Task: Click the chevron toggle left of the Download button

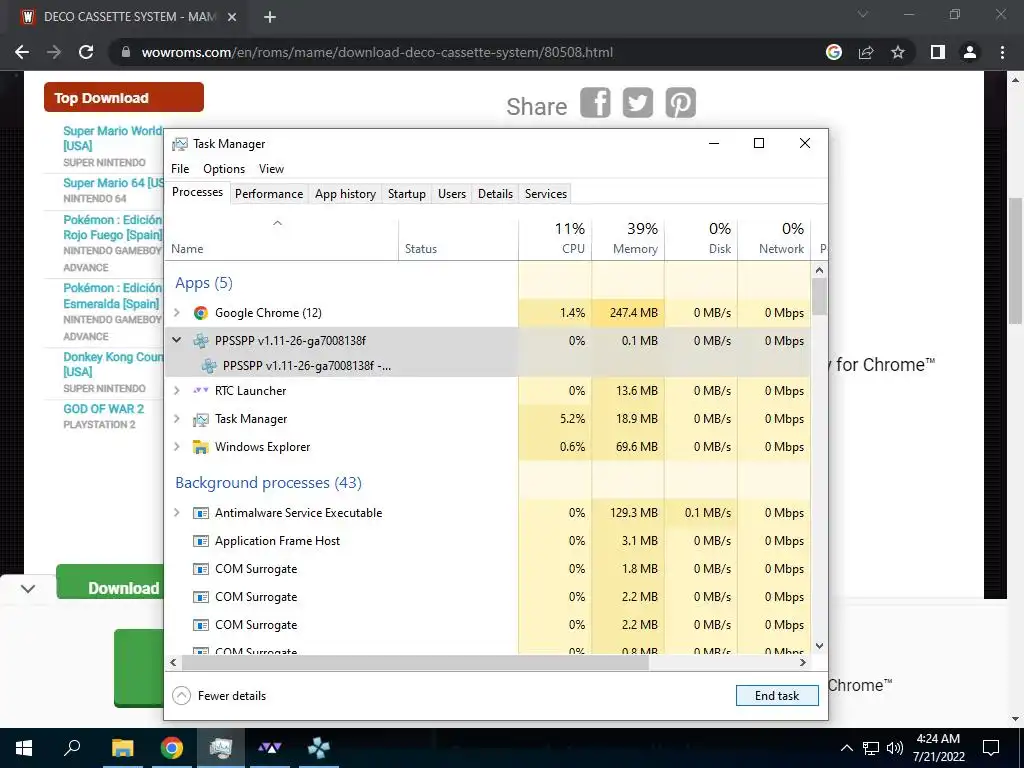Action: (x=28, y=588)
